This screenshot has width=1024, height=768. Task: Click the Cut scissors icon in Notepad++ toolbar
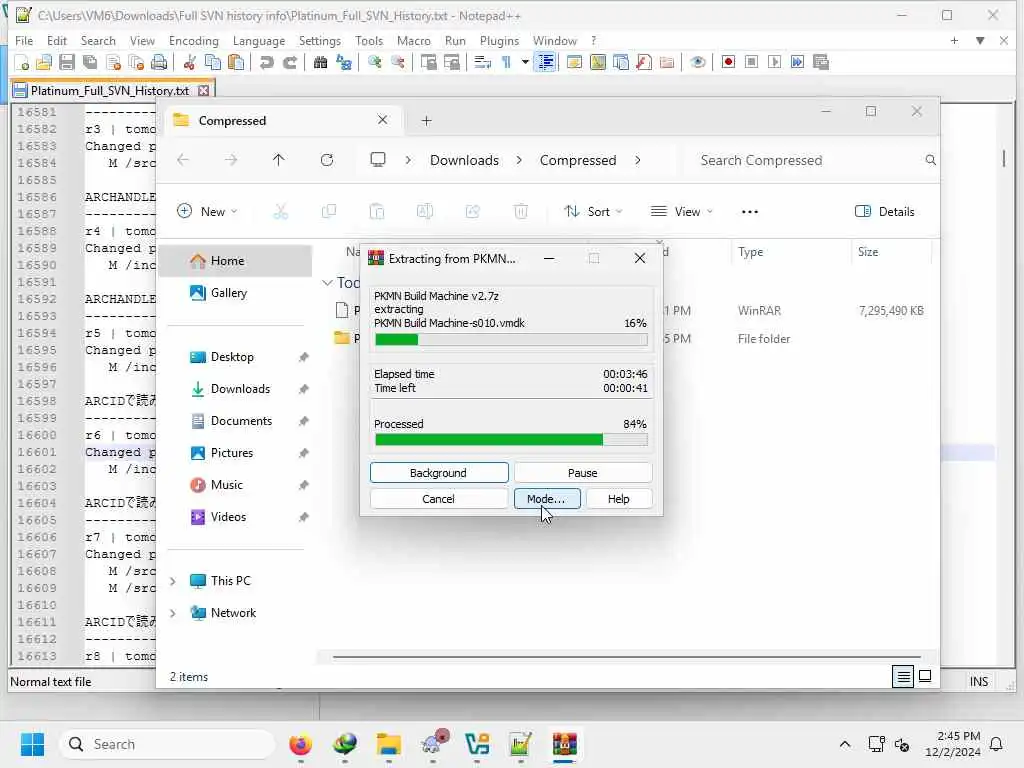point(189,63)
